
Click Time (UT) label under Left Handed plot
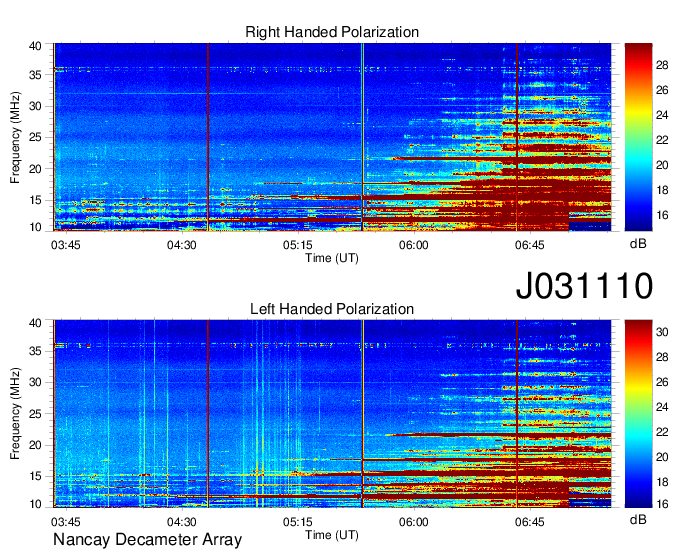coord(332,535)
